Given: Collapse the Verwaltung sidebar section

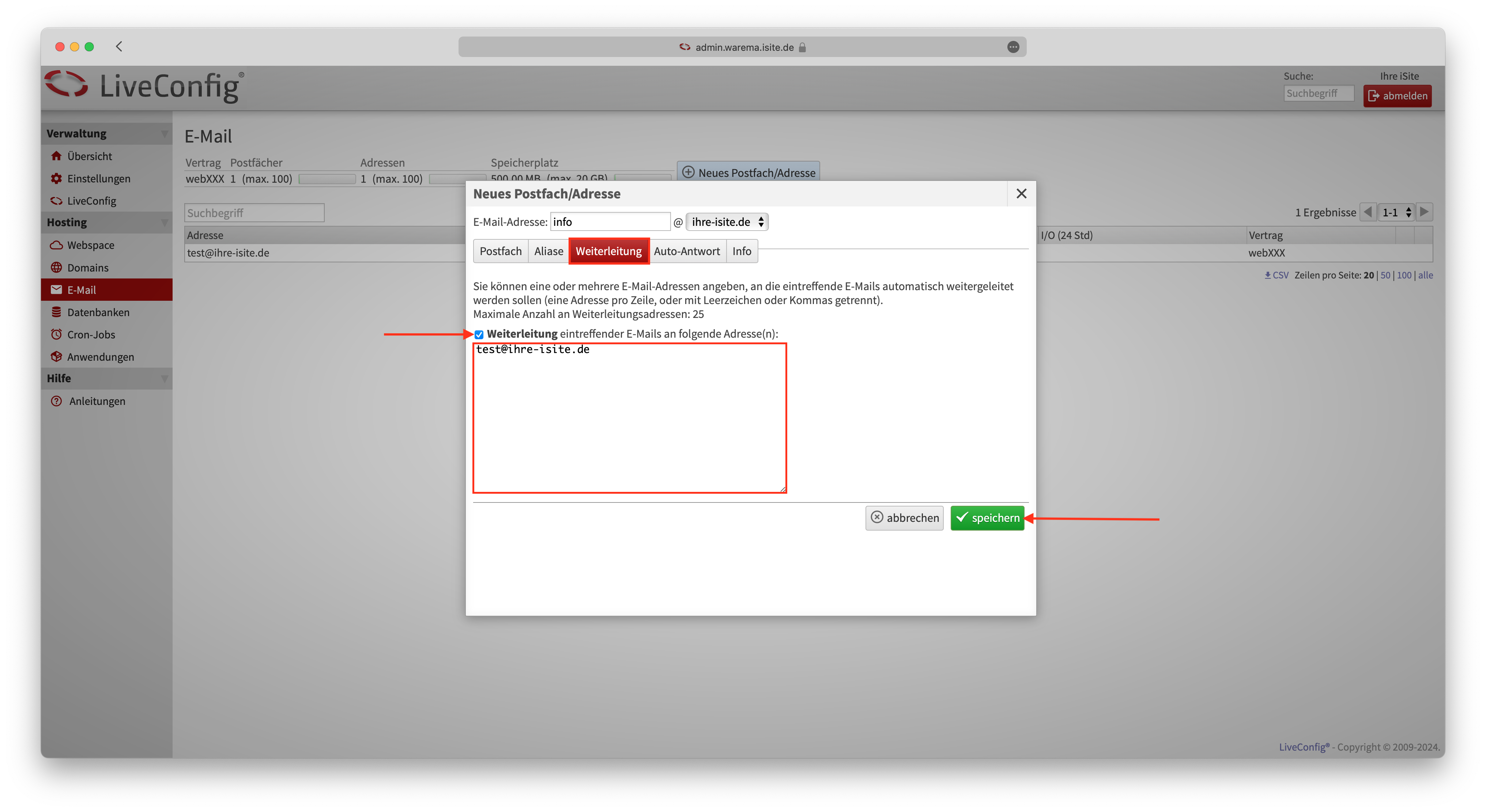Looking at the screenshot, I should tap(164, 133).
